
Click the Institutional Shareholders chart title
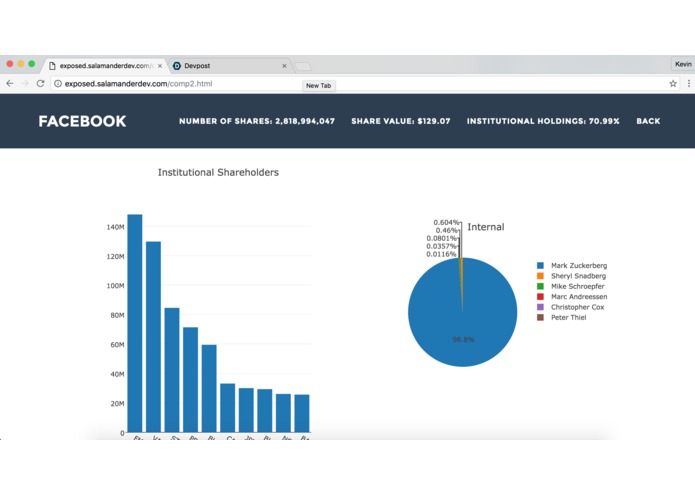click(218, 172)
